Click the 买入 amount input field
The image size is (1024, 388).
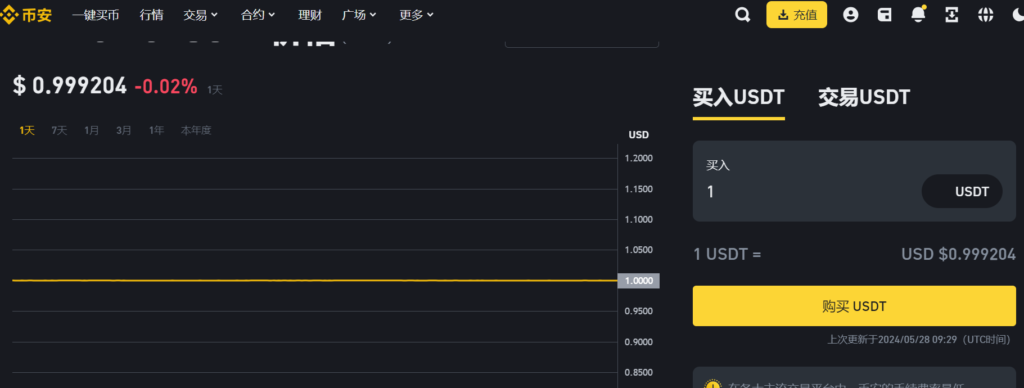(807, 191)
